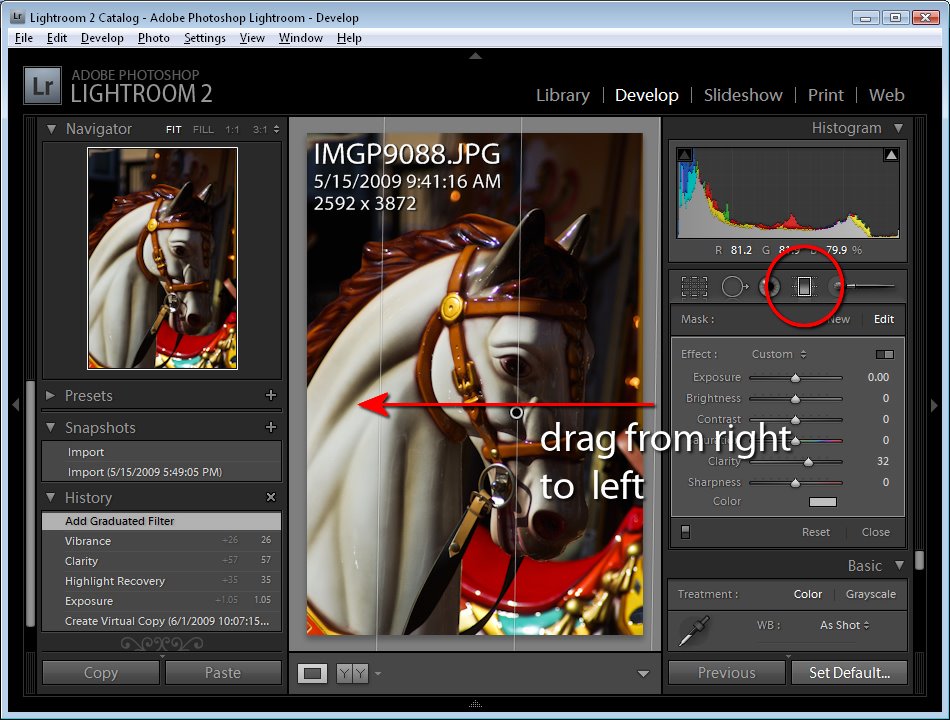The image size is (950, 720).
Task: Adjust the Brightness slider handle
Action: [796, 399]
